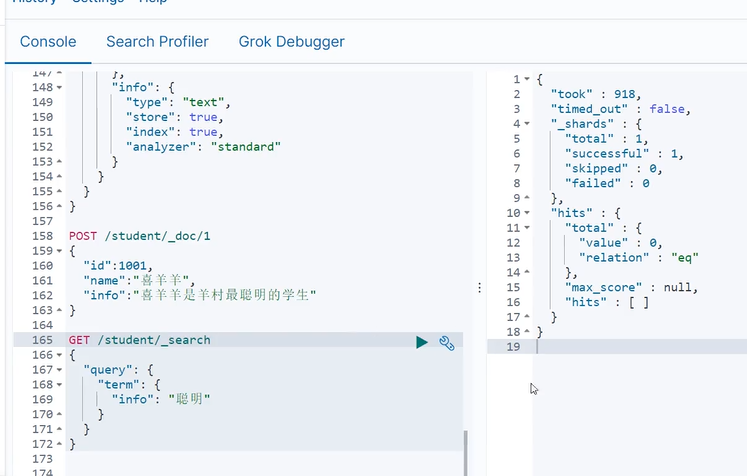Collapse "_shards" in response line 4
The height and width of the screenshot is (476, 747).
(x=527, y=124)
